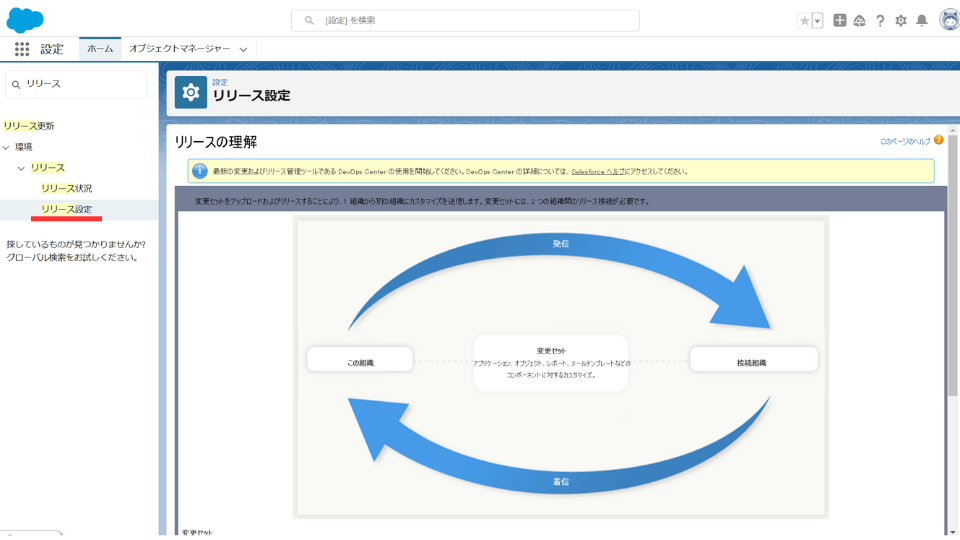Click the scrollbar down arrow
Screen dimensions: 960x540
click(953, 531)
